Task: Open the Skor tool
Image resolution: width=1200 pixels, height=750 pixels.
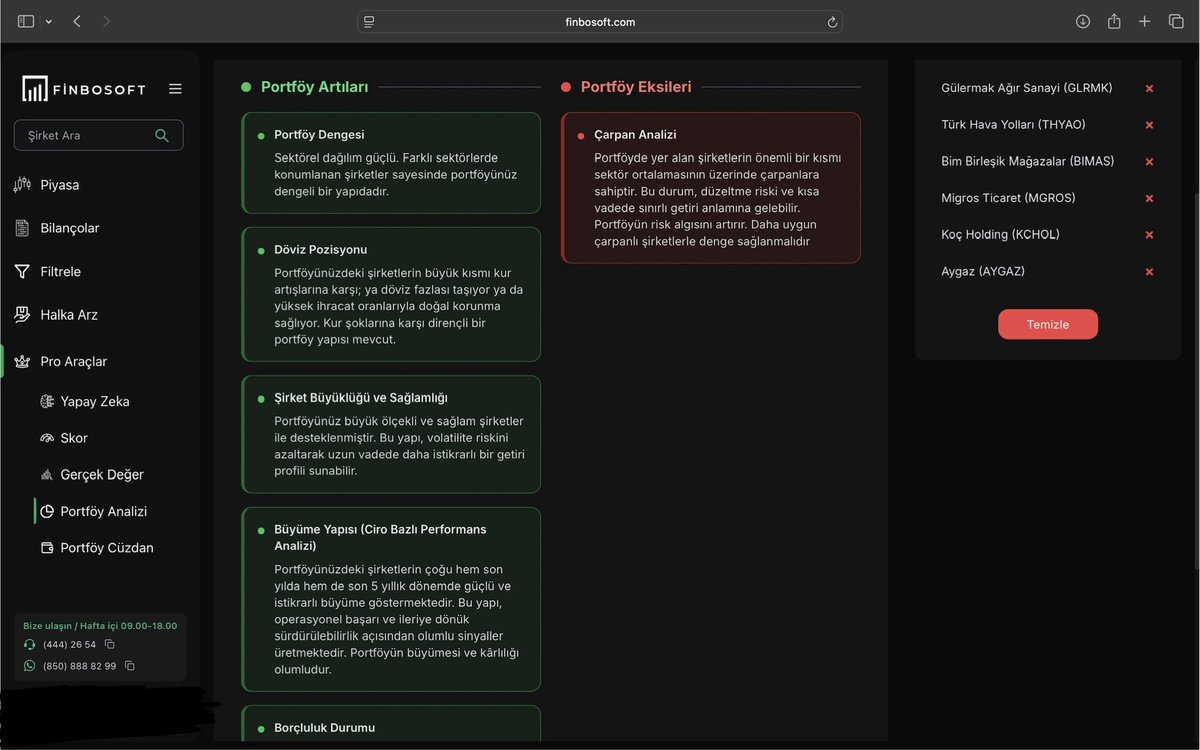Action: point(74,438)
